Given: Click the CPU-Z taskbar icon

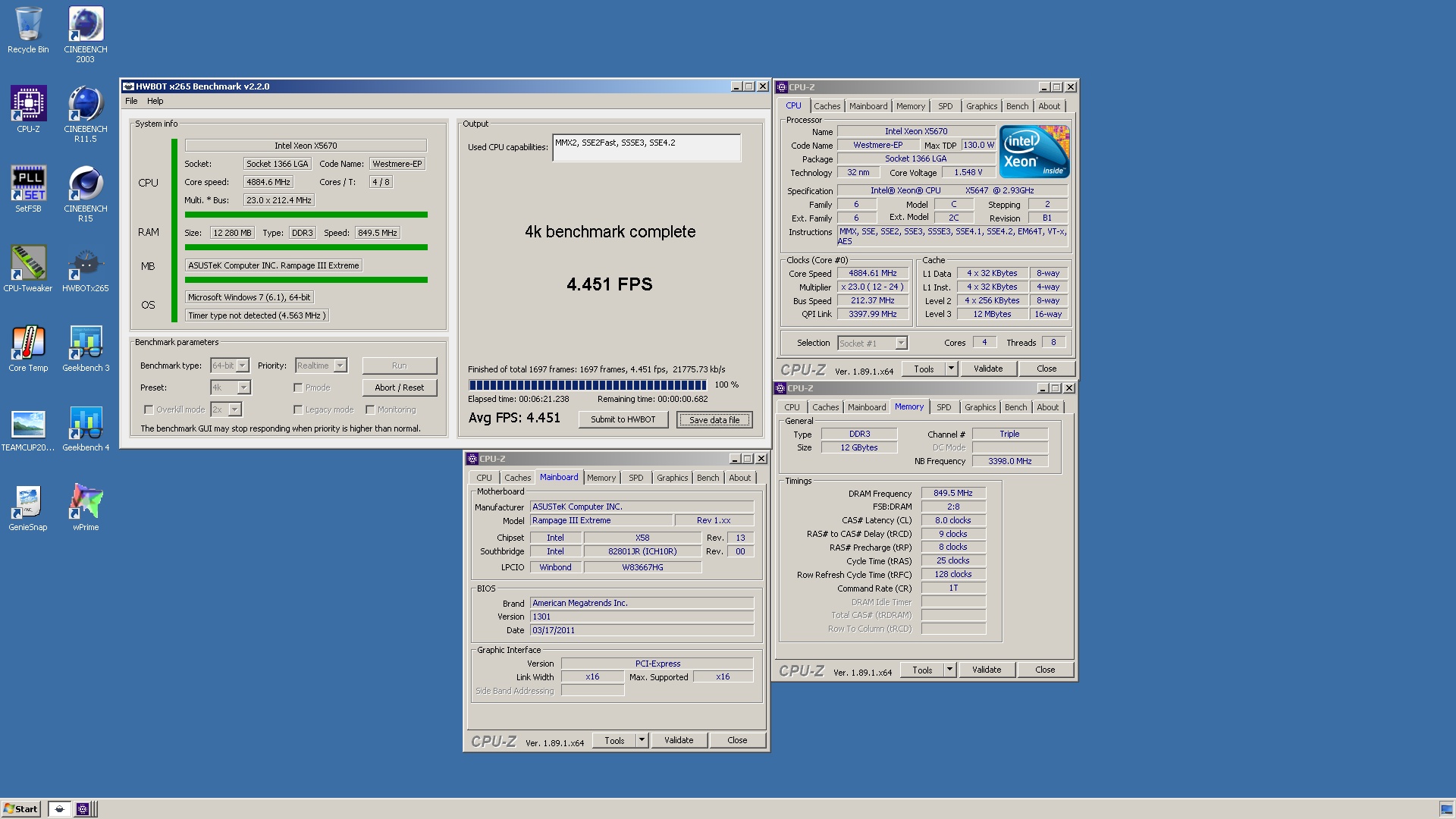Looking at the screenshot, I should (x=83, y=809).
